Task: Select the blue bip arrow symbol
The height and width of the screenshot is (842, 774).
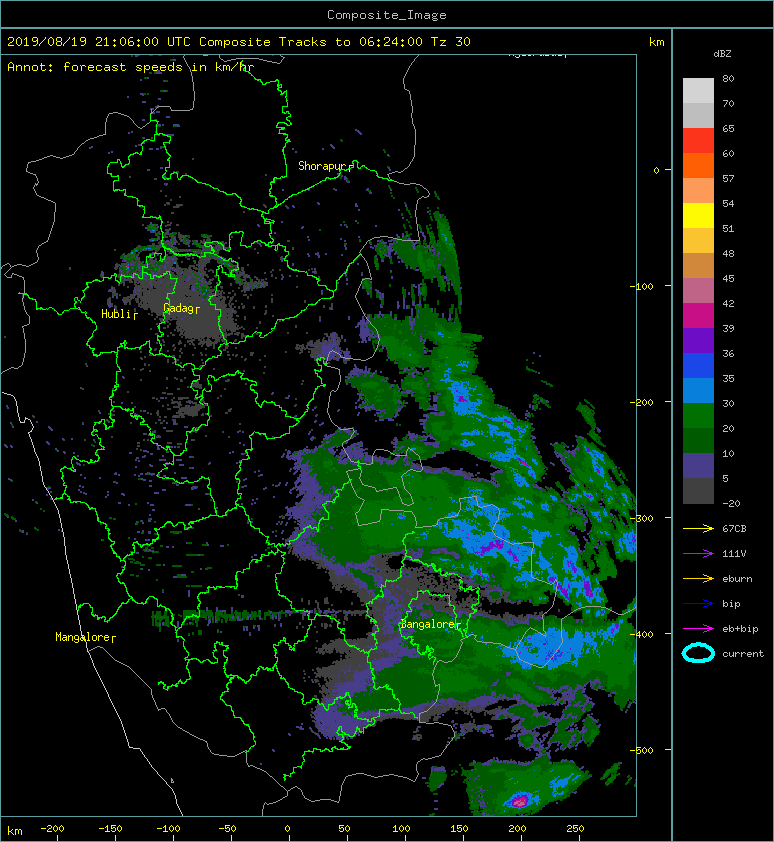Action: tap(698, 604)
